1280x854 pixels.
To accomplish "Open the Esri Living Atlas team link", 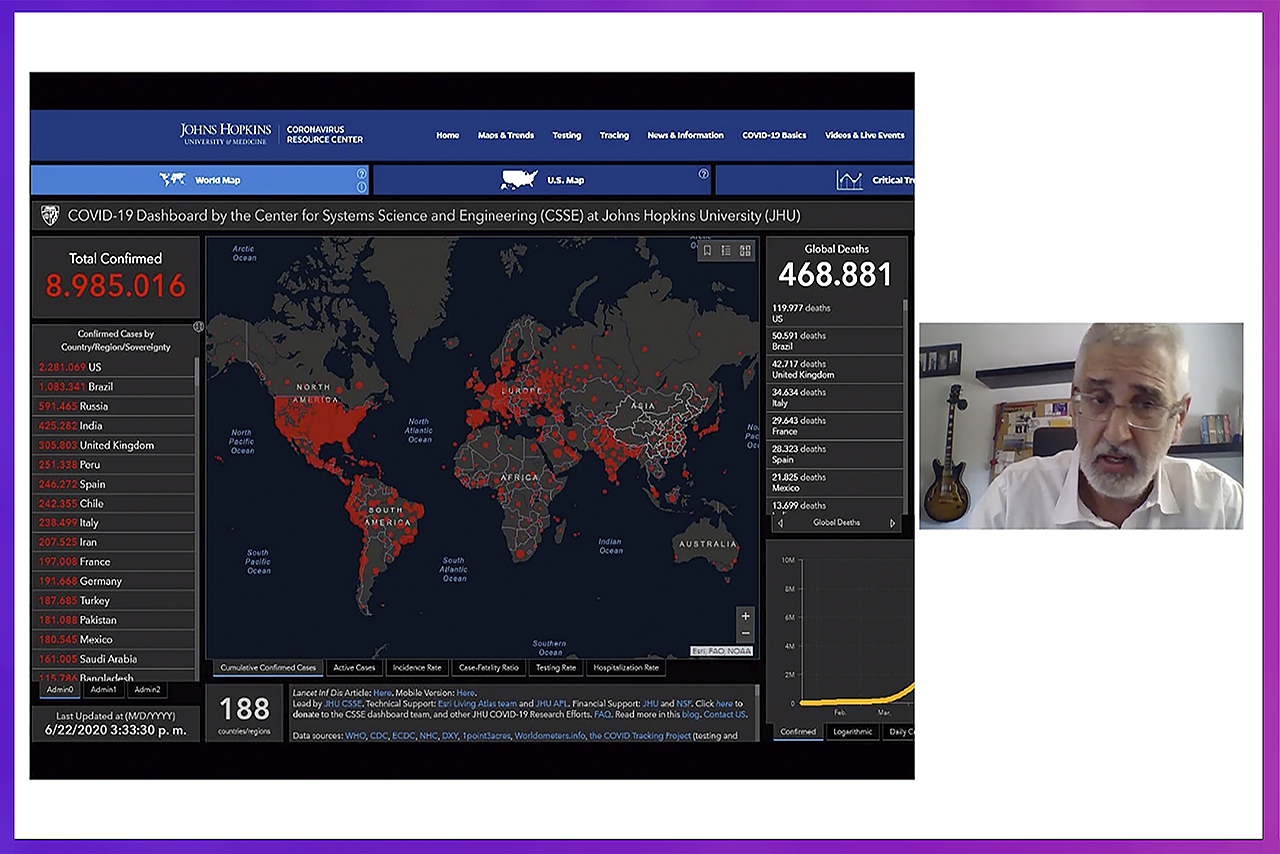I will 478,704.
